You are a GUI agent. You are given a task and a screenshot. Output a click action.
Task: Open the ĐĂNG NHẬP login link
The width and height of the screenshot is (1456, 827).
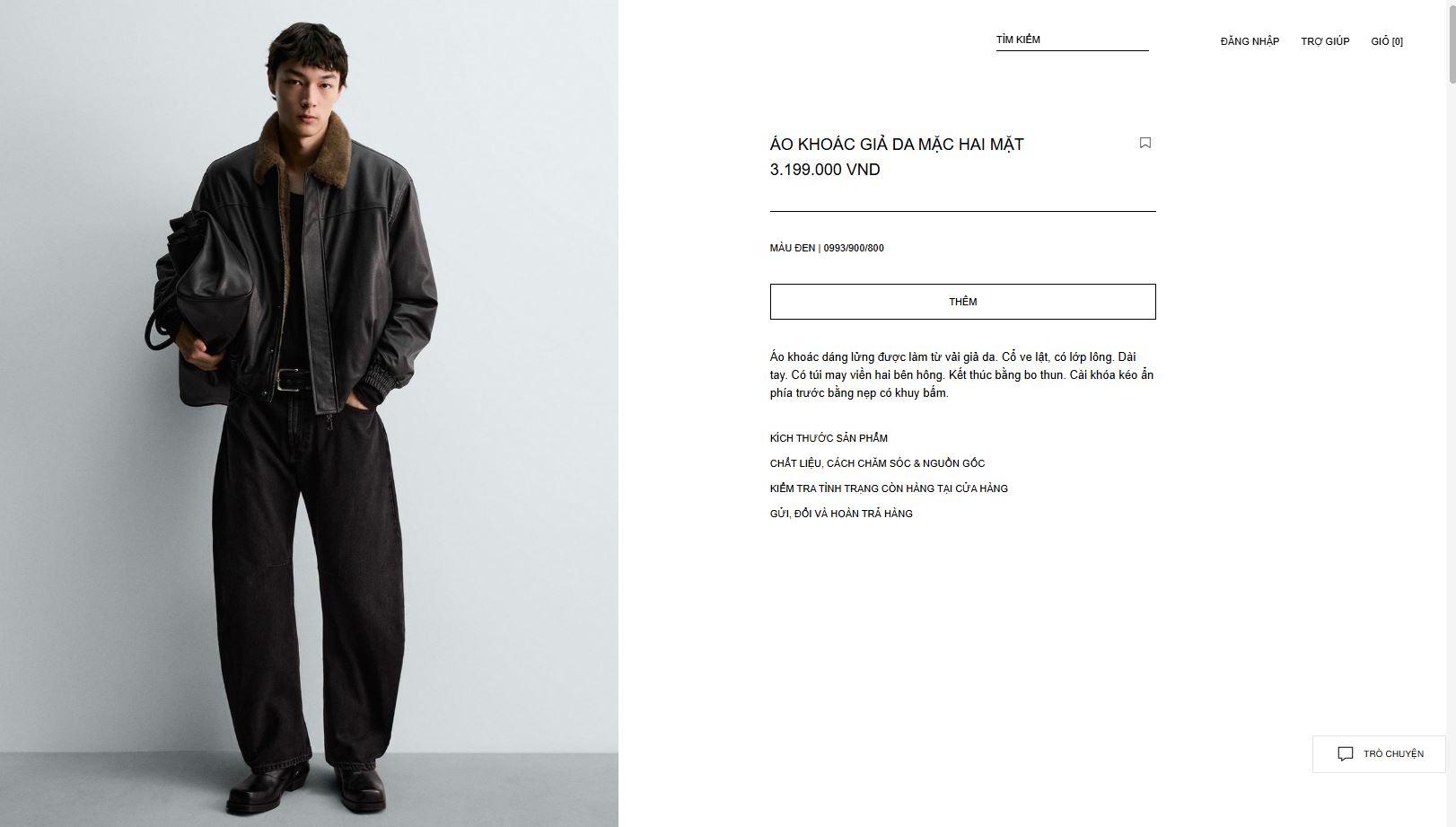coord(1250,41)
